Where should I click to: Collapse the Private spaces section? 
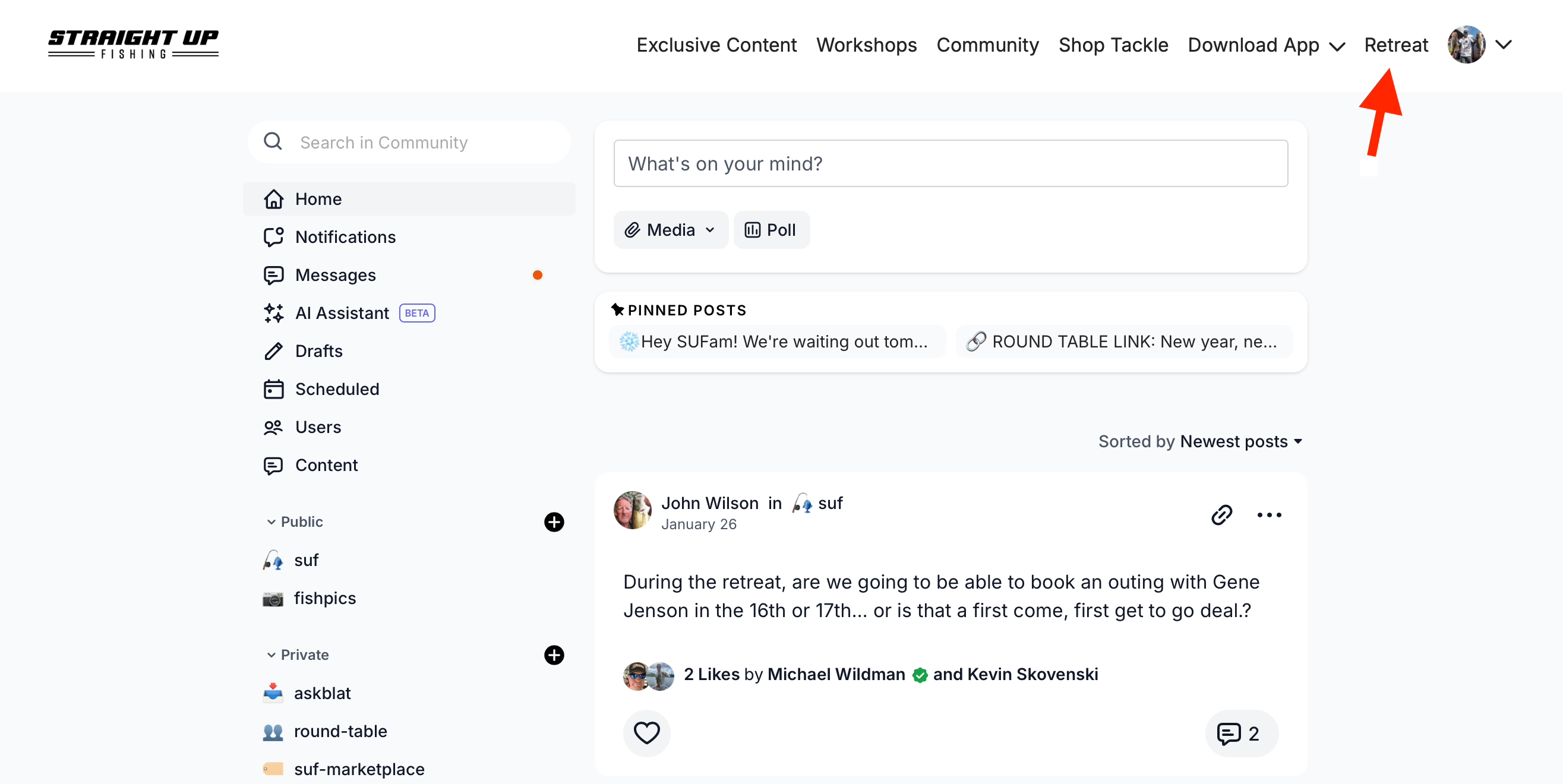[271, 655]
